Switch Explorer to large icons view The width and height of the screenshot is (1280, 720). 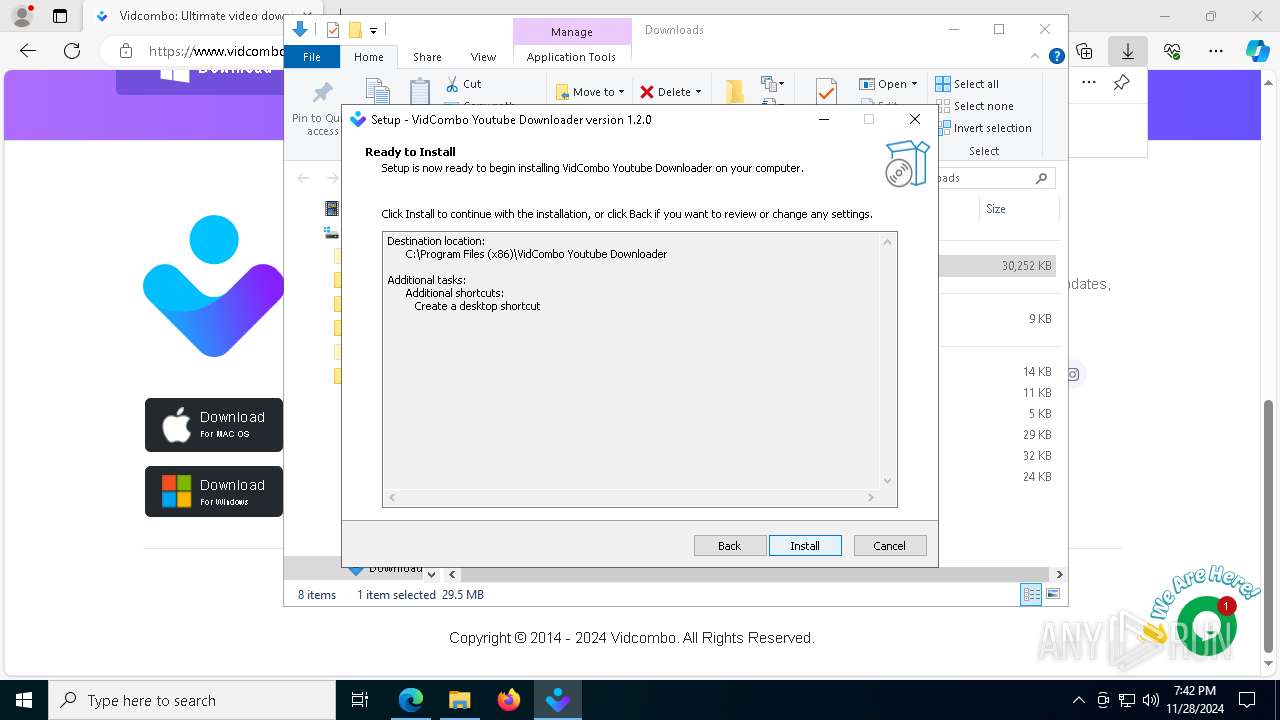tap(1052, 595)
